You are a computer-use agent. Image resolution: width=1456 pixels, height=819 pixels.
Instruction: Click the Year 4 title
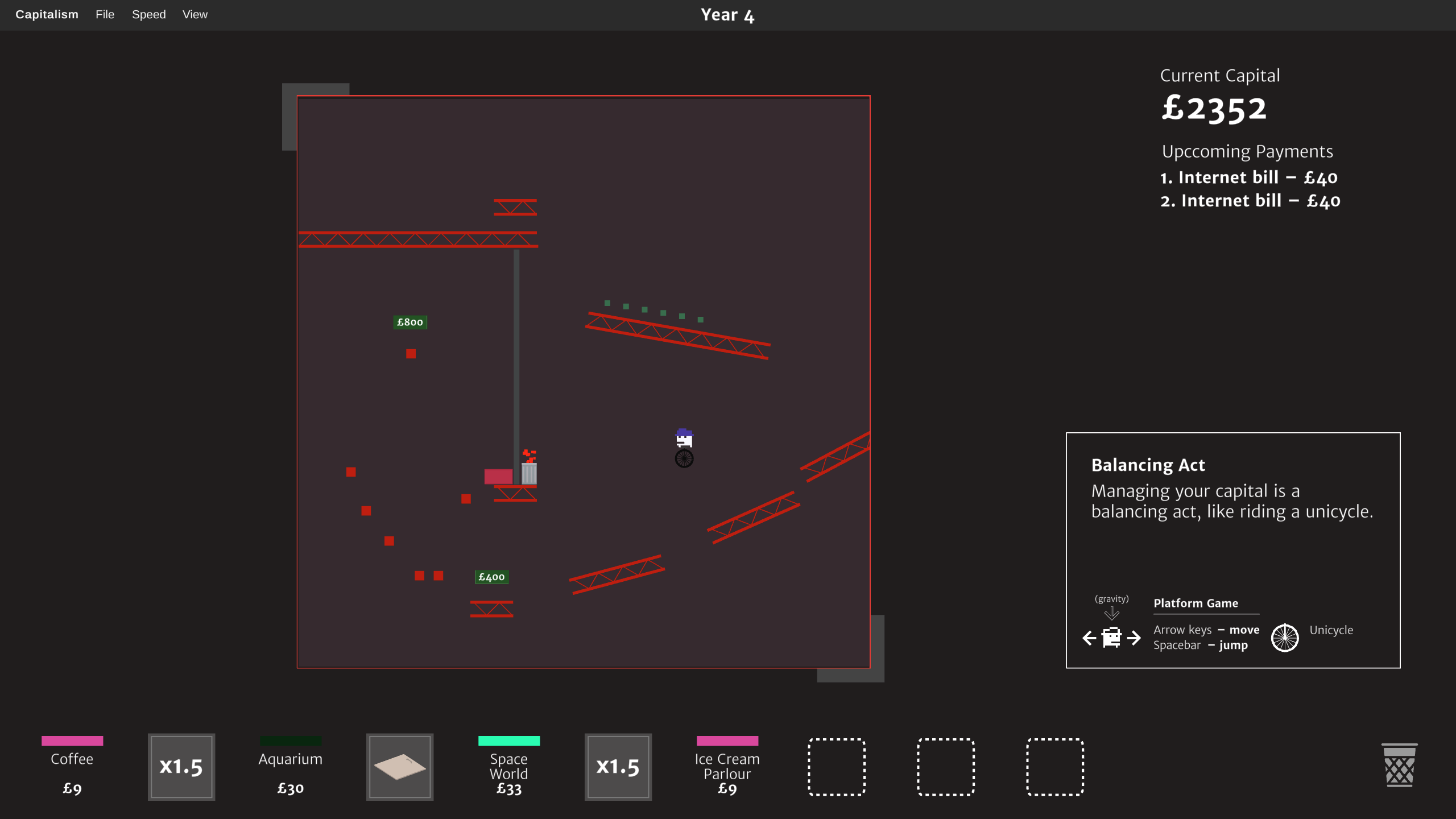point(727,15)
